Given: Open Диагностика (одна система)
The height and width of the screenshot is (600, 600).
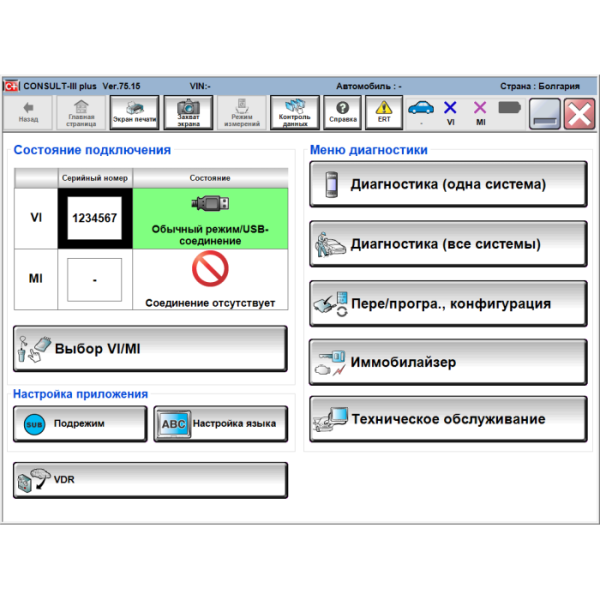Looking at the screenshot, I should click(x=448, y=184).
